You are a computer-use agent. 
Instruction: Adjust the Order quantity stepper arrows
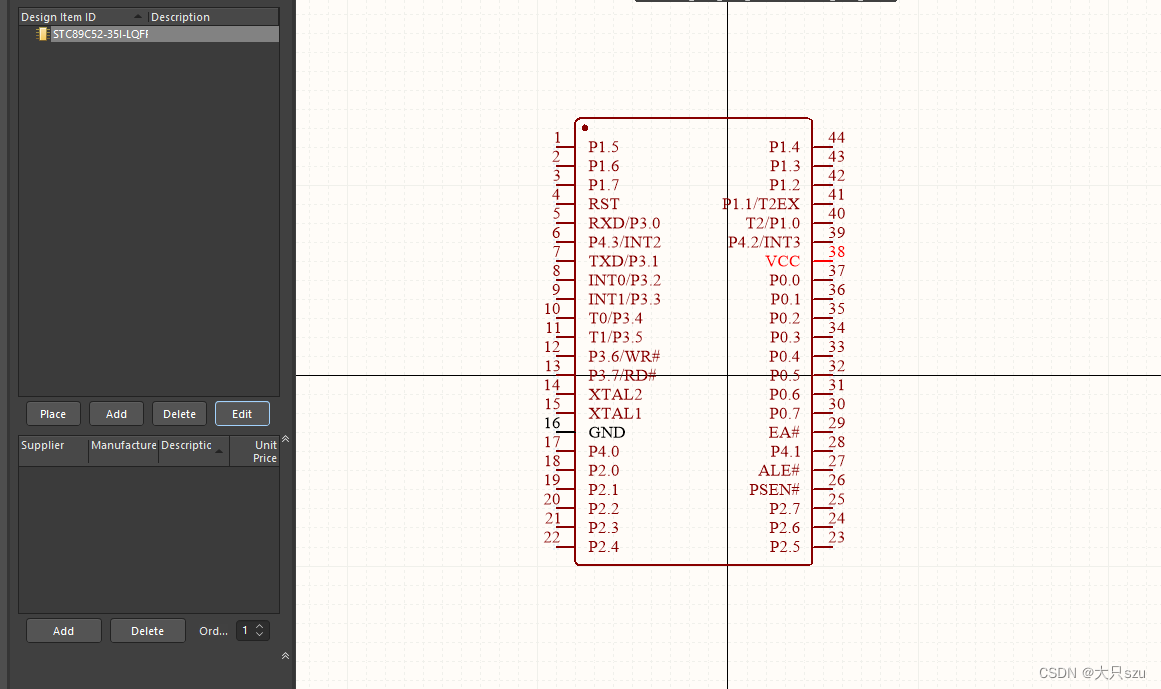coord(259,631)
